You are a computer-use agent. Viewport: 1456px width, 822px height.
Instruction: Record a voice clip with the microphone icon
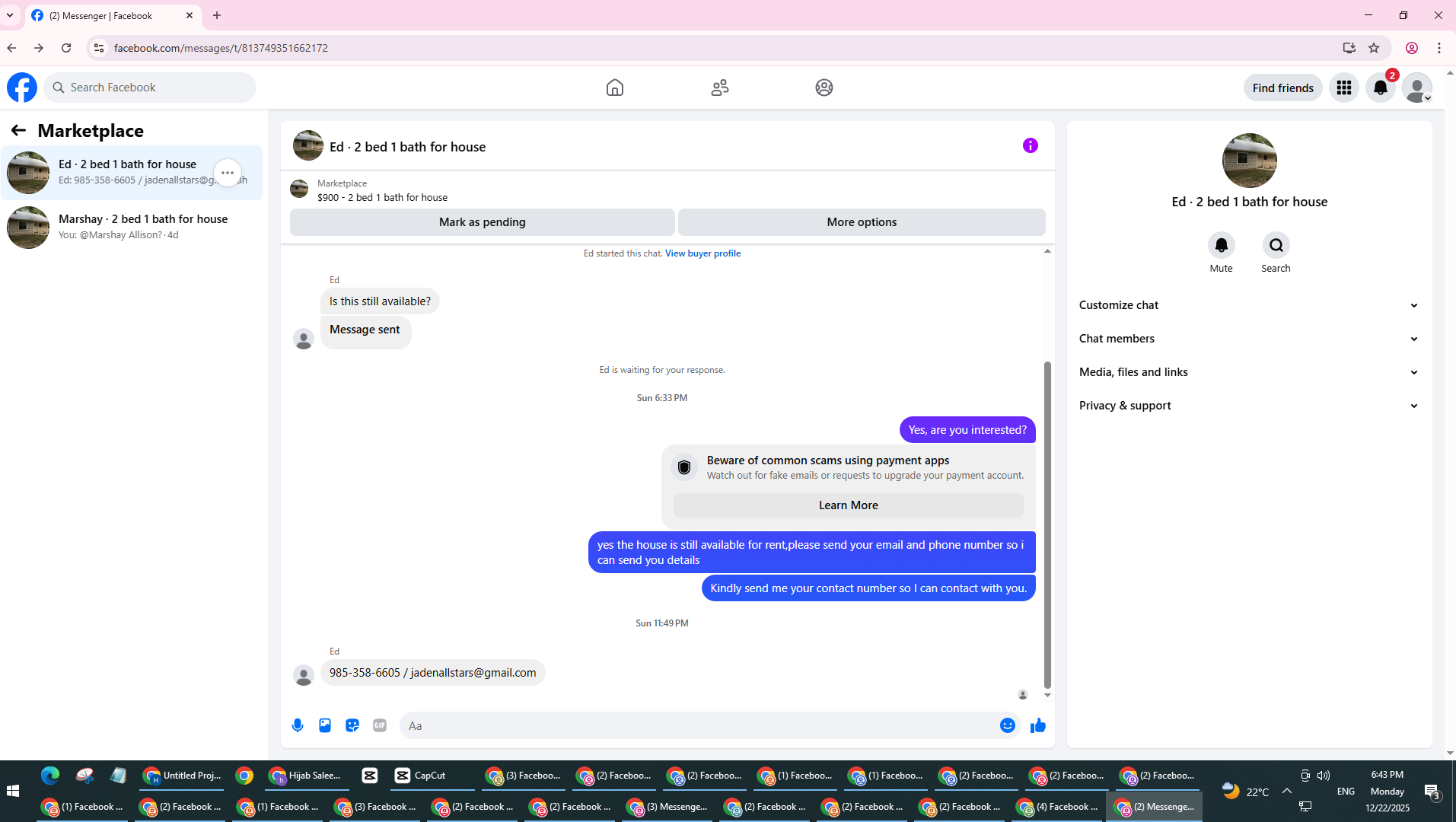tap(298, 725)
